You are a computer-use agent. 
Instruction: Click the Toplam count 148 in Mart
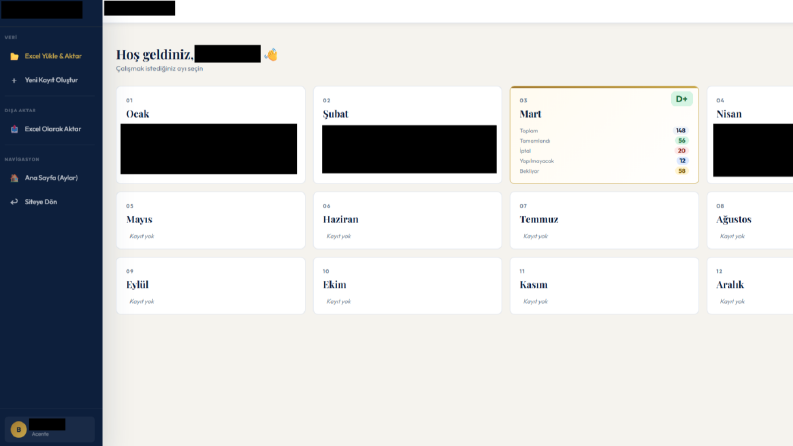(x=681, y=130)
